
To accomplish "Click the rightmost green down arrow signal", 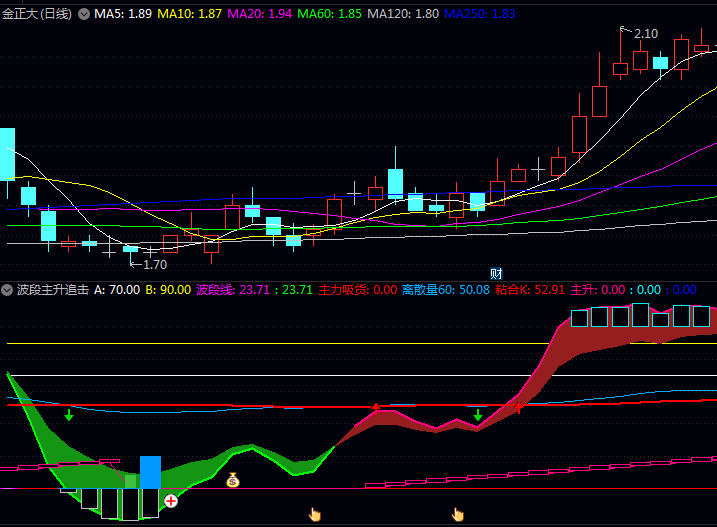I will 478,414.
